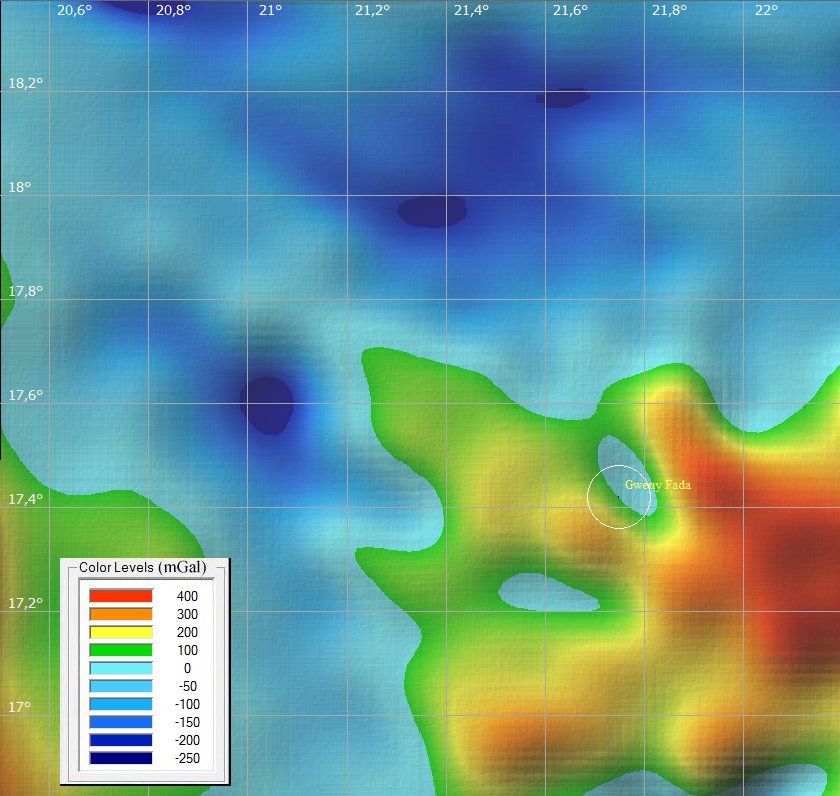Click the 21,6° longitude label

[x=571, y=10]
